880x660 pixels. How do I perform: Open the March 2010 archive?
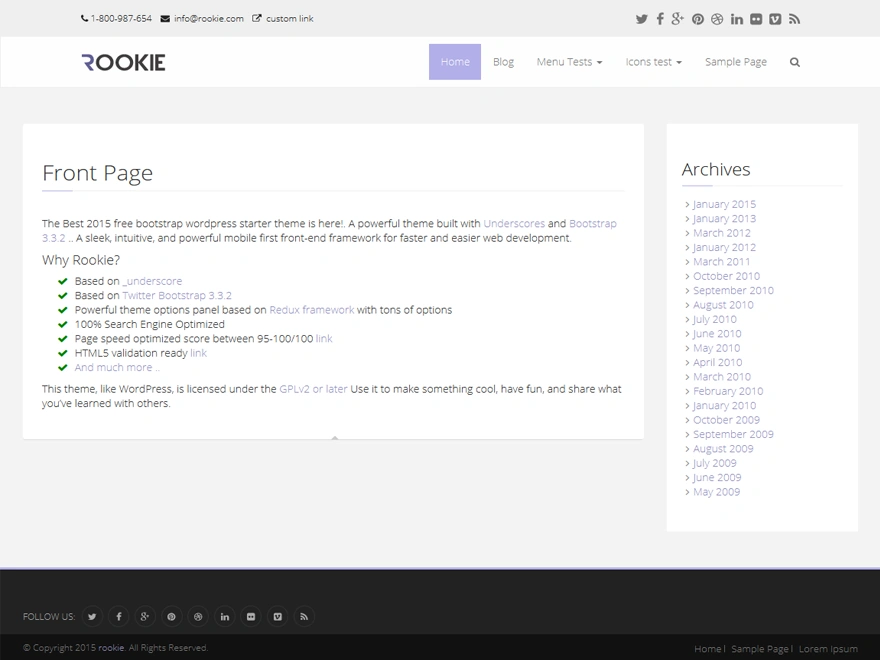pyautogui.click(x=722, y=377)
